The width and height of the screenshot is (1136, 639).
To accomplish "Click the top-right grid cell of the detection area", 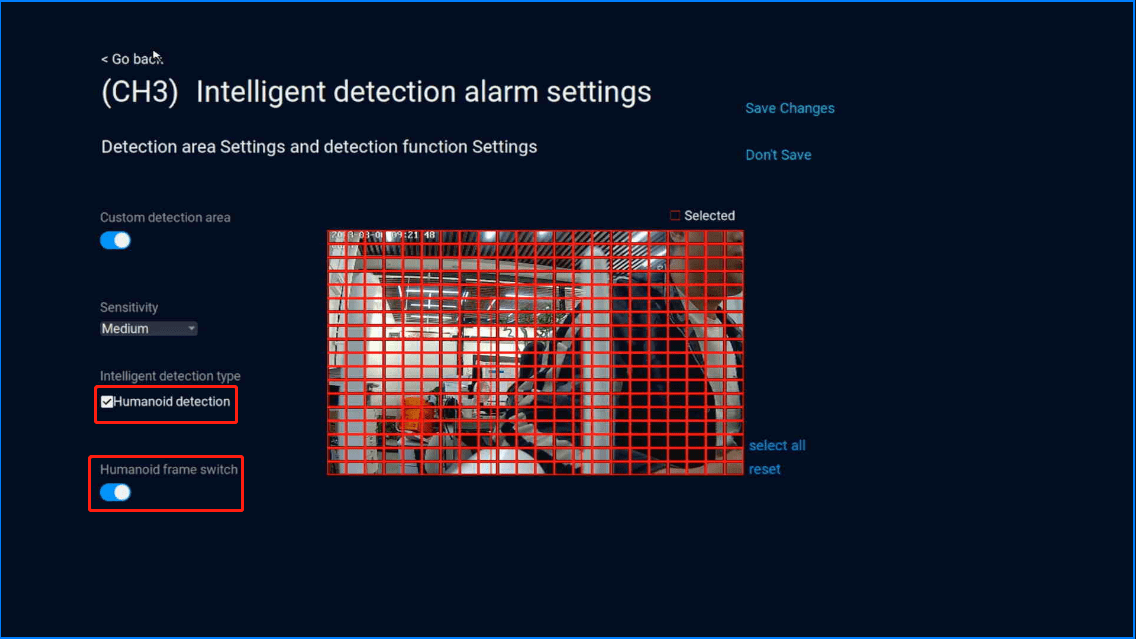I will [x=734, y=236].
